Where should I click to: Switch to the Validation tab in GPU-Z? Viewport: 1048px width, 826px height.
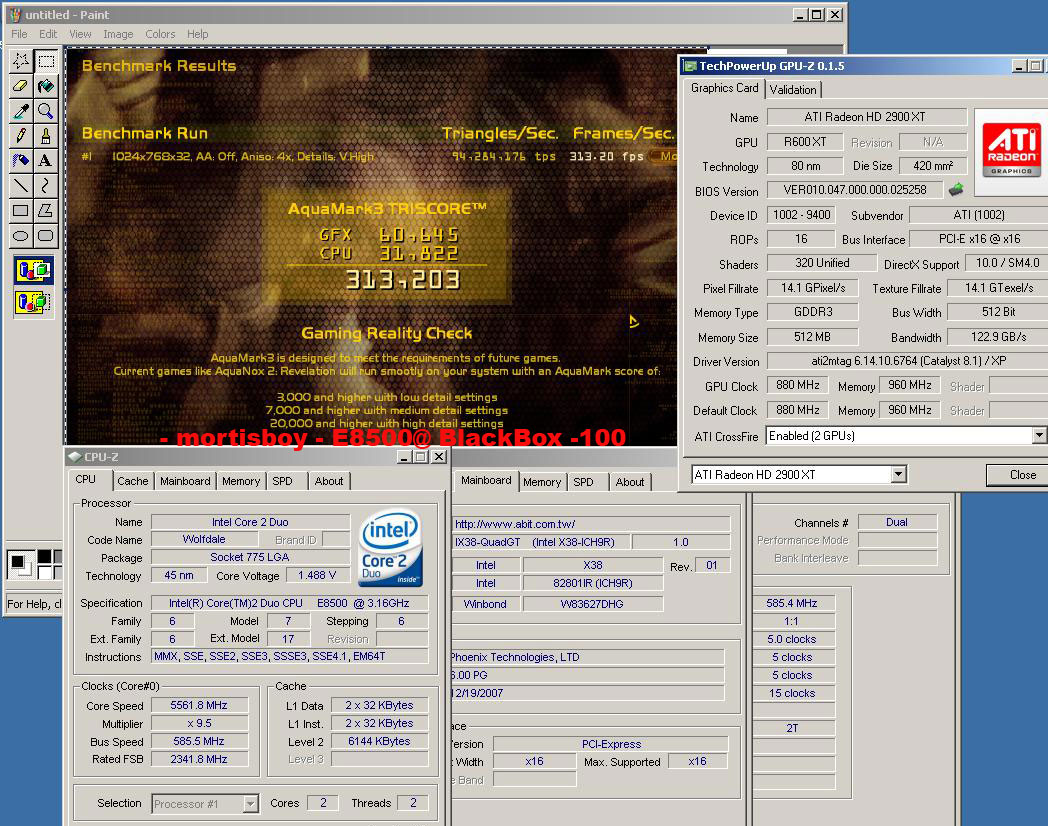pos(793,90)
